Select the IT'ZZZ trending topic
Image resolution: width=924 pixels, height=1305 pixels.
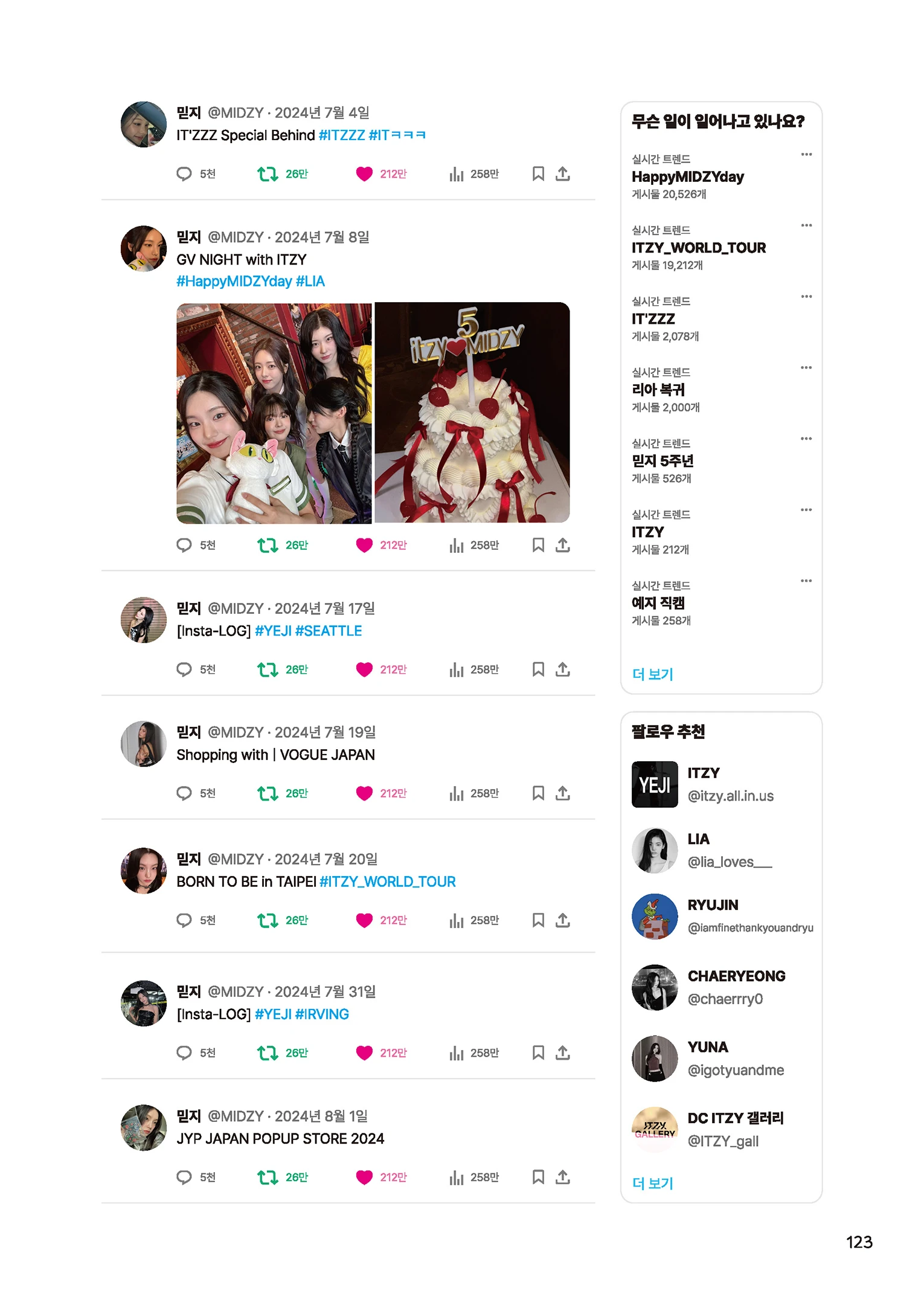(653, 319)
